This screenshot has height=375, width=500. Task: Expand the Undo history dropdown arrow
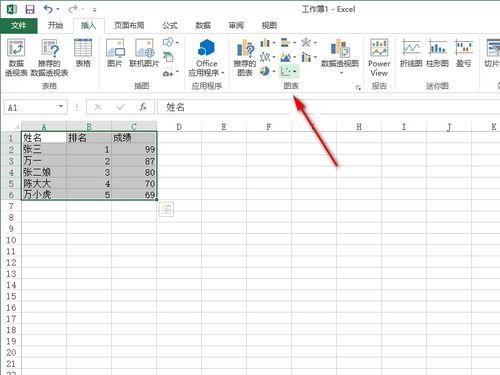58,9
